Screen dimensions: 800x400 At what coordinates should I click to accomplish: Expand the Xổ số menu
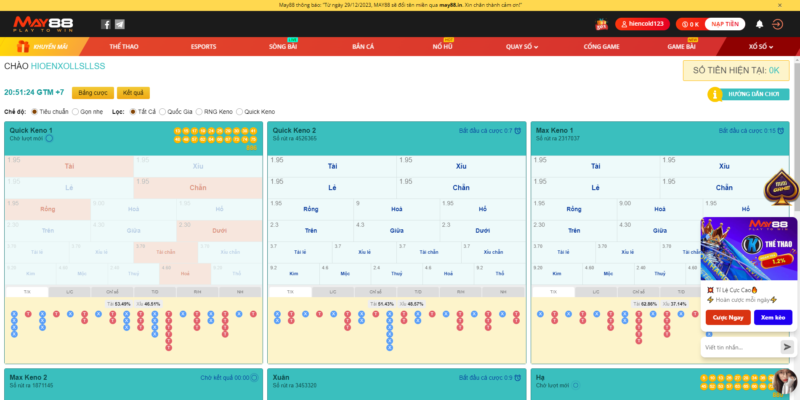point(761,46)
